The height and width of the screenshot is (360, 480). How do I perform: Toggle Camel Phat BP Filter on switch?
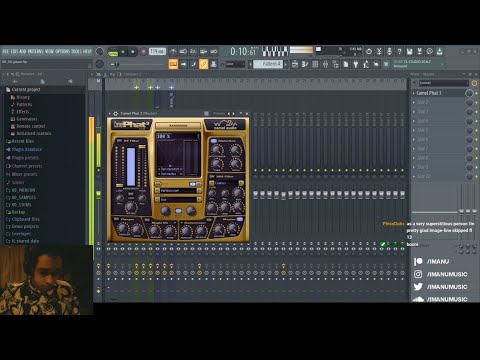click(119, 141)
